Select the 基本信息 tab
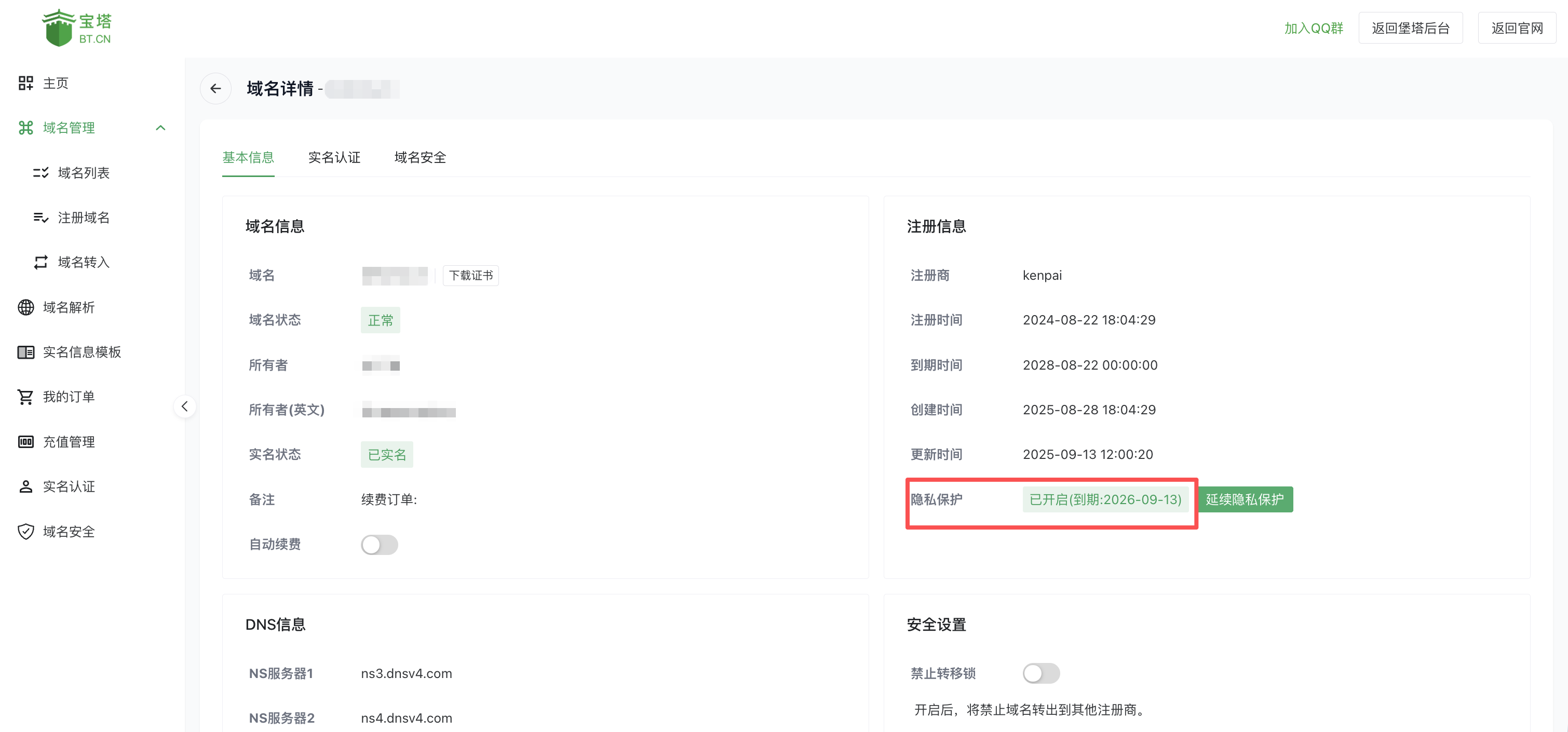 coord(248,158)
